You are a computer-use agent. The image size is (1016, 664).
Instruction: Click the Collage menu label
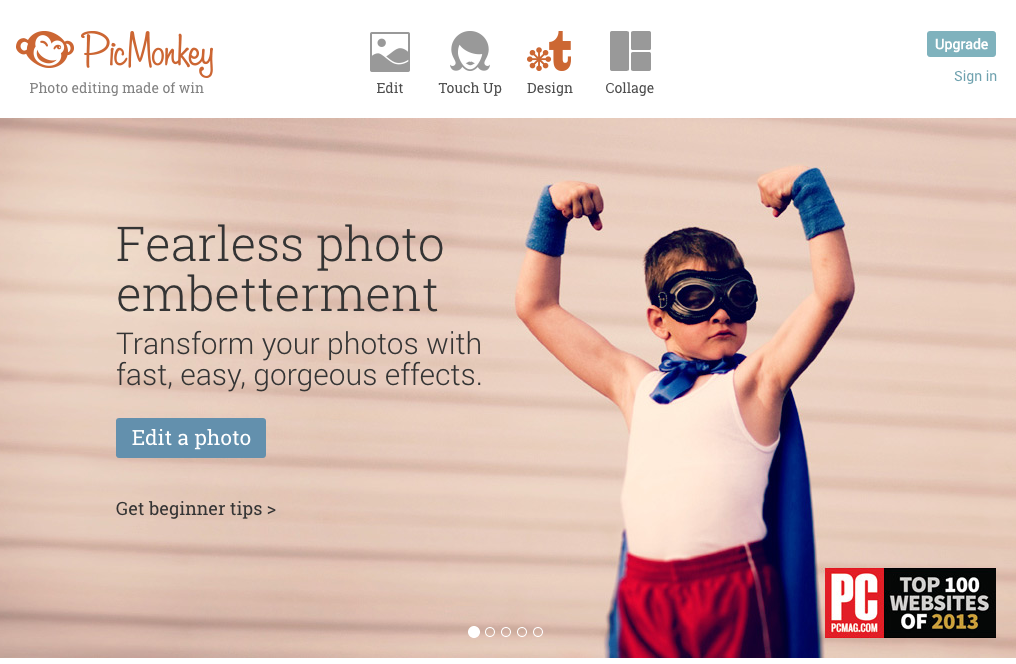click(629, 88)
